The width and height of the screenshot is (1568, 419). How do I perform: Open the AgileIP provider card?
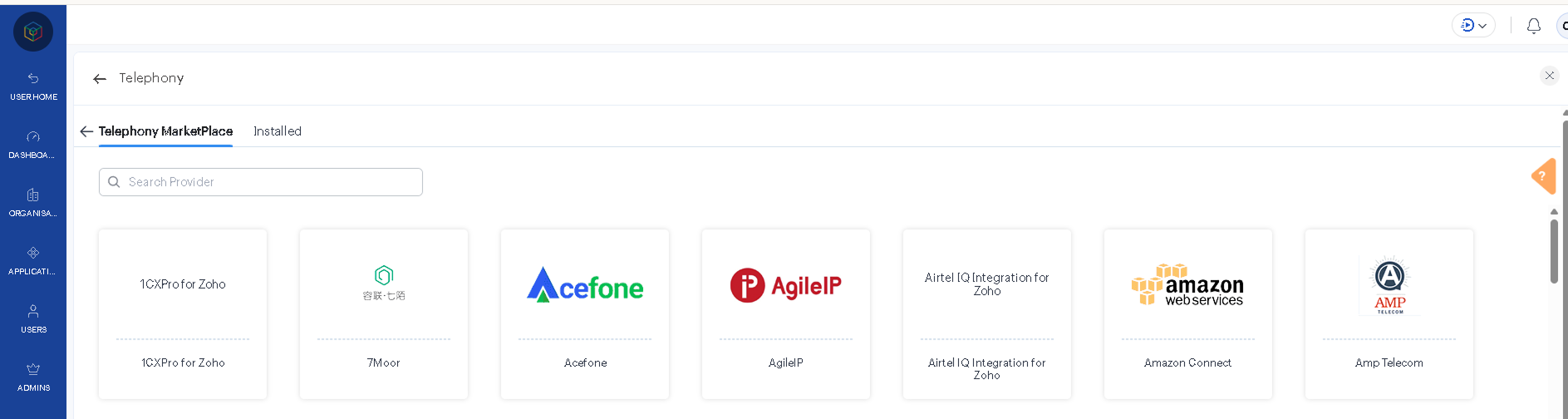[x=786, y=313]
